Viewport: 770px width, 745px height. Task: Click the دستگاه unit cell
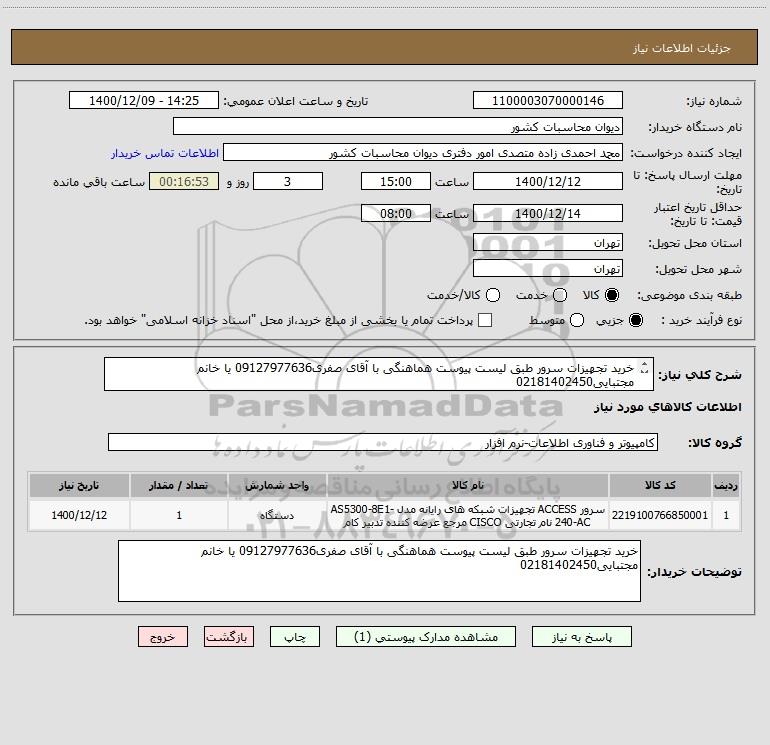277,515
